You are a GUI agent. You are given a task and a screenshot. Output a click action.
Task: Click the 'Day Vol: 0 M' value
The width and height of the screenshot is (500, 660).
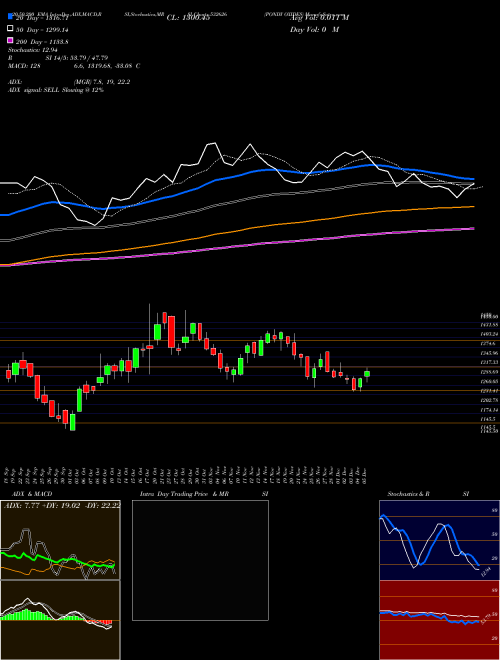[x=314, y=30]
